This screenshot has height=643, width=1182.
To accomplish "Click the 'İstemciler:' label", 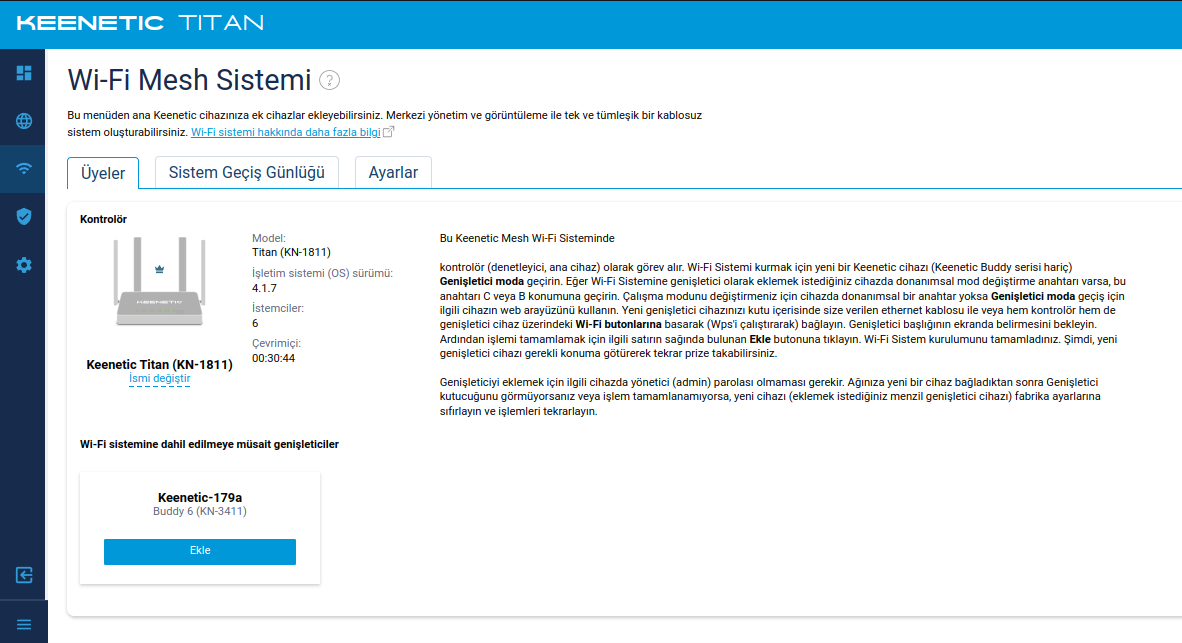I will click(278, 308).
